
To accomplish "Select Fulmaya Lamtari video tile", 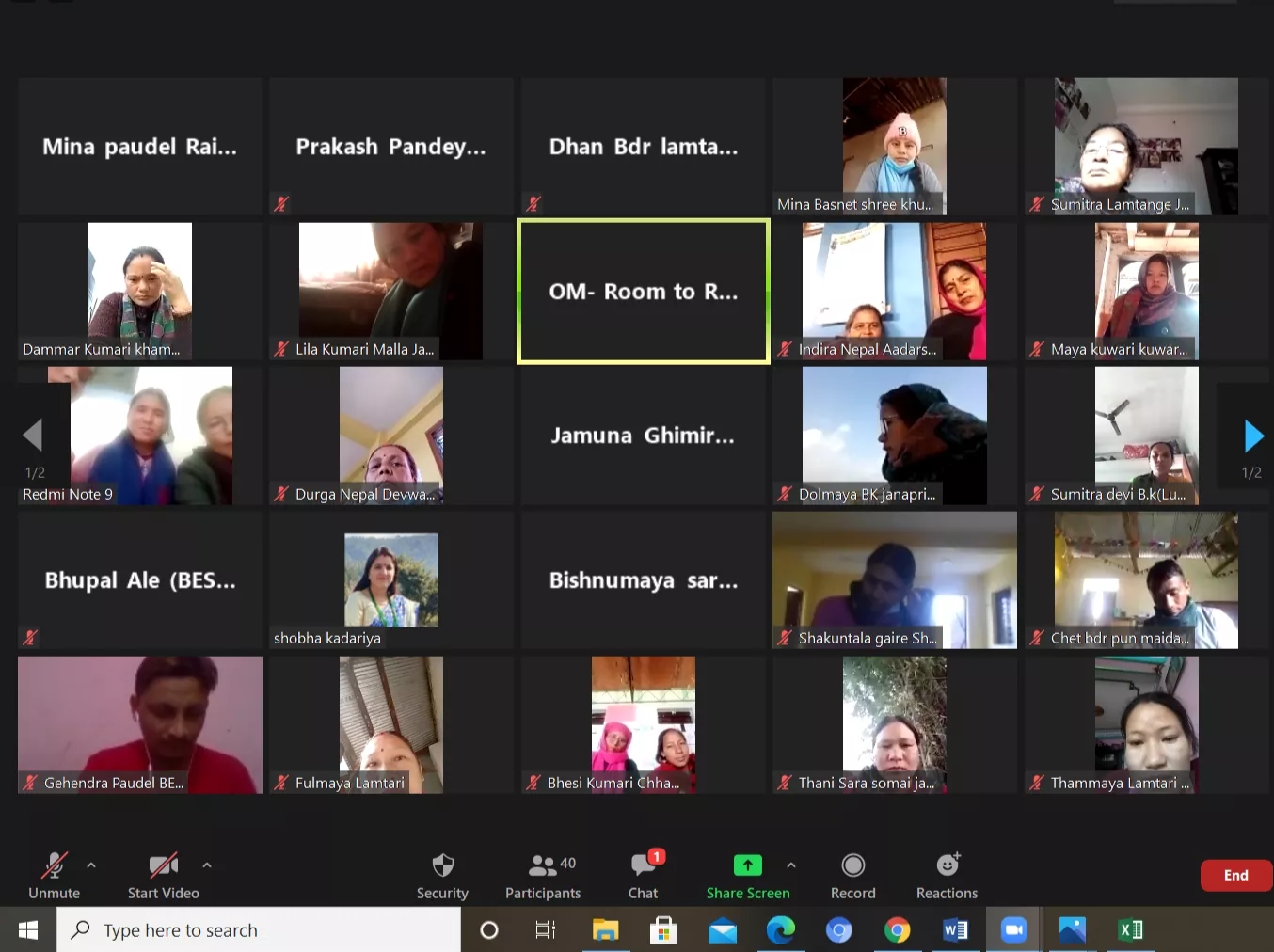I will (391, 725).
